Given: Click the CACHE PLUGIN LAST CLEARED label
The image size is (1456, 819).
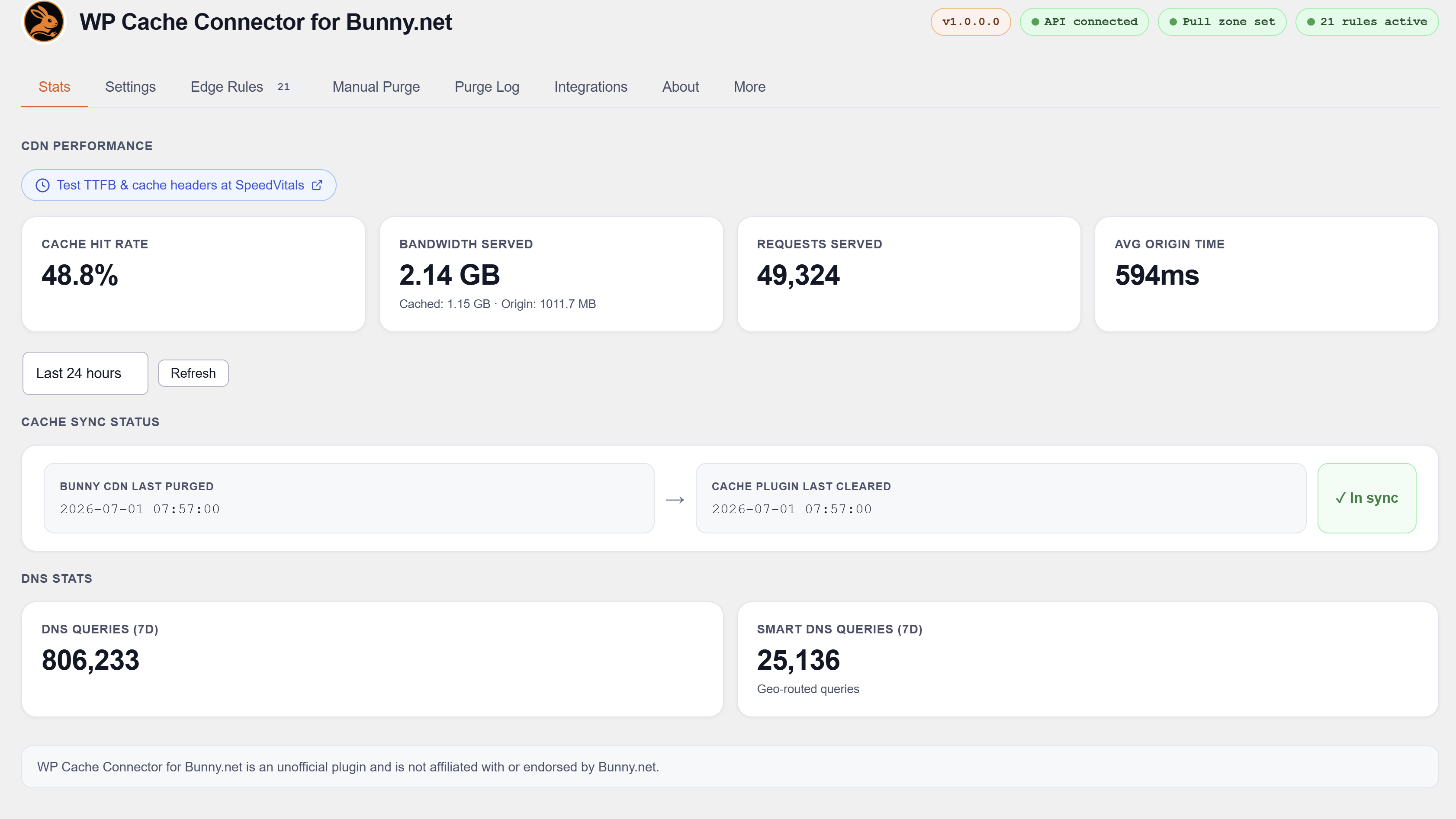Looking at the screenshot, I should click(801, 487).
